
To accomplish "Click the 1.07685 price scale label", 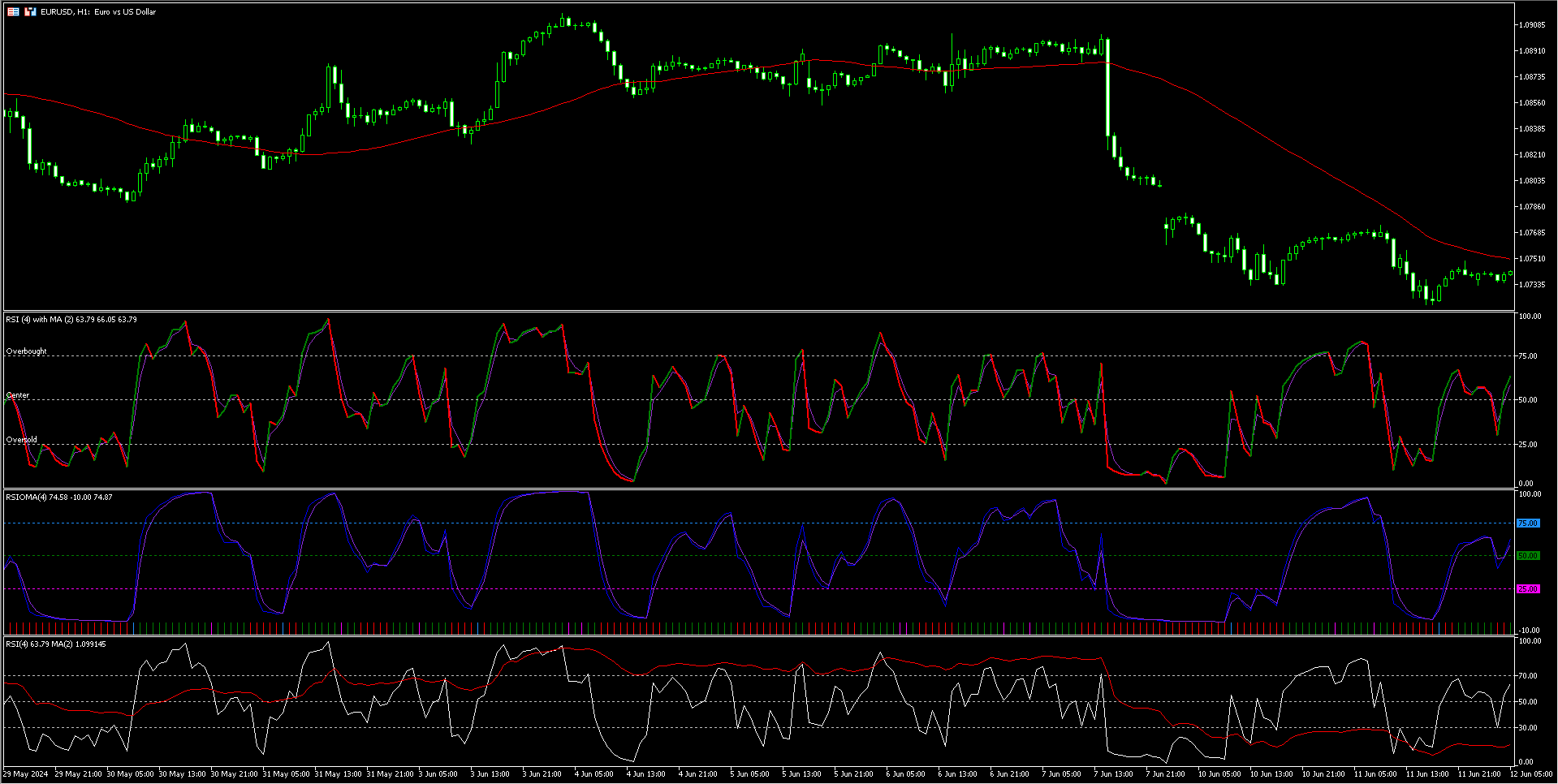I will point(1531,233).
